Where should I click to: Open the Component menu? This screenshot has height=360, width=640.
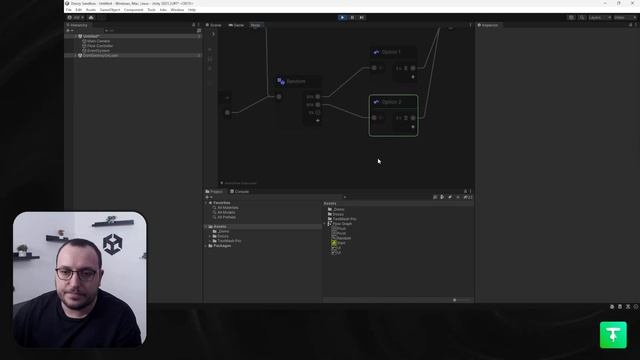pyautogui.click(x=133, y=9)
